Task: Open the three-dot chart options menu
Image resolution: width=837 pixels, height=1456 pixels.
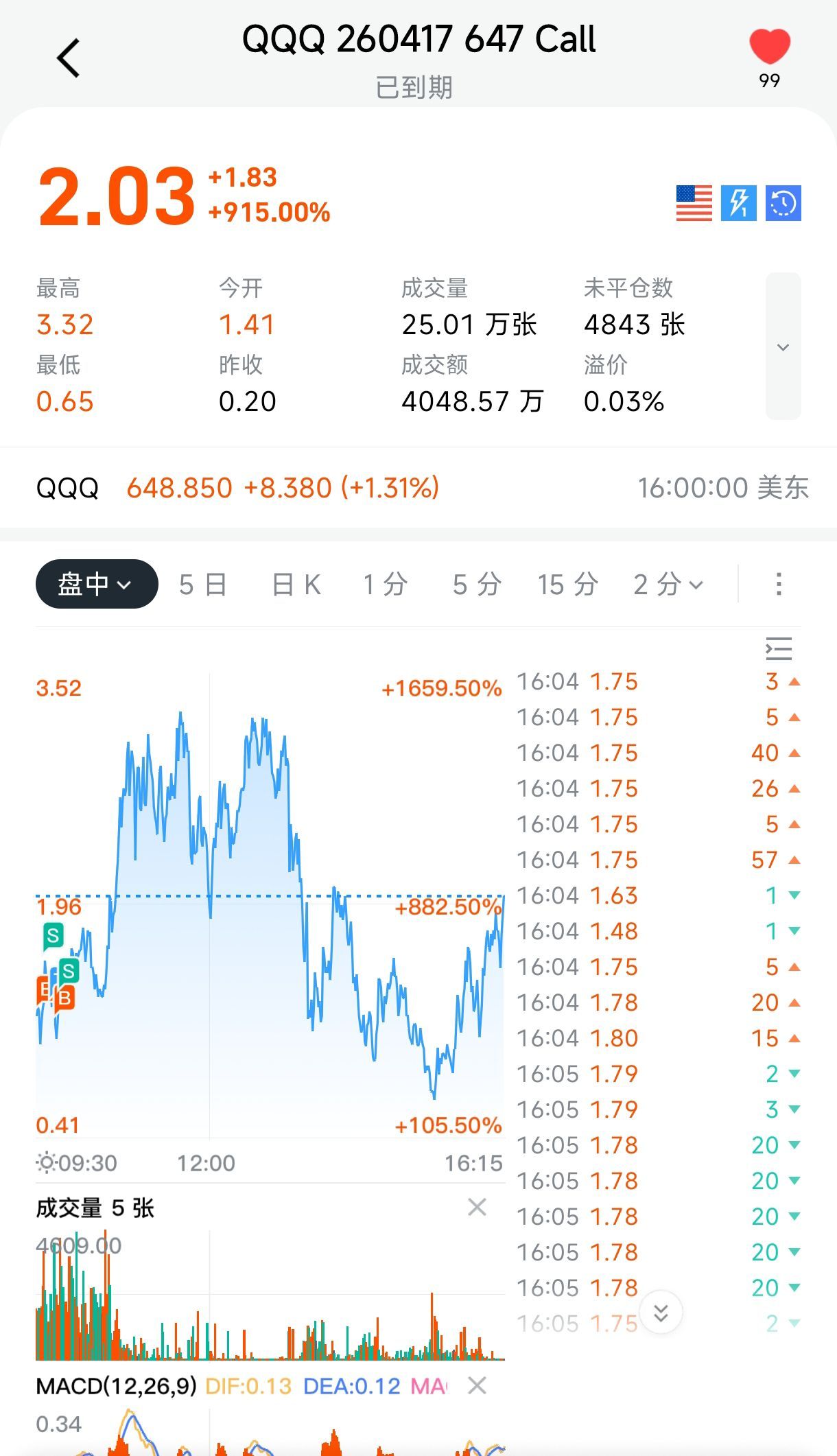Action: tap(778, 585)
